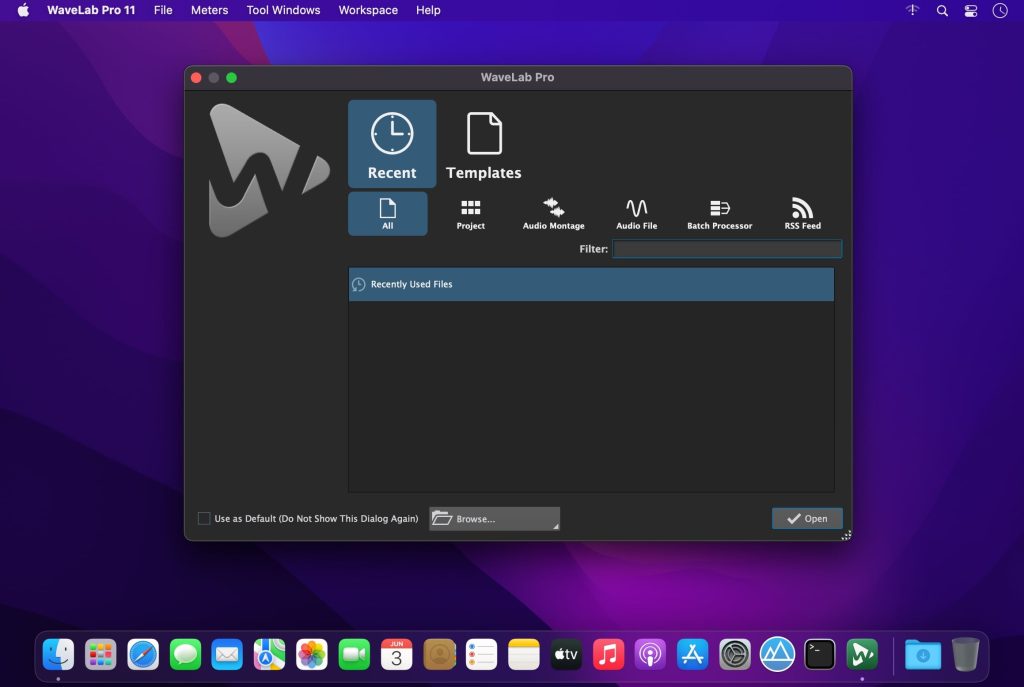Enable Use as Default checkbox
Screen dimensions: 1024x687
coord(203,518)
